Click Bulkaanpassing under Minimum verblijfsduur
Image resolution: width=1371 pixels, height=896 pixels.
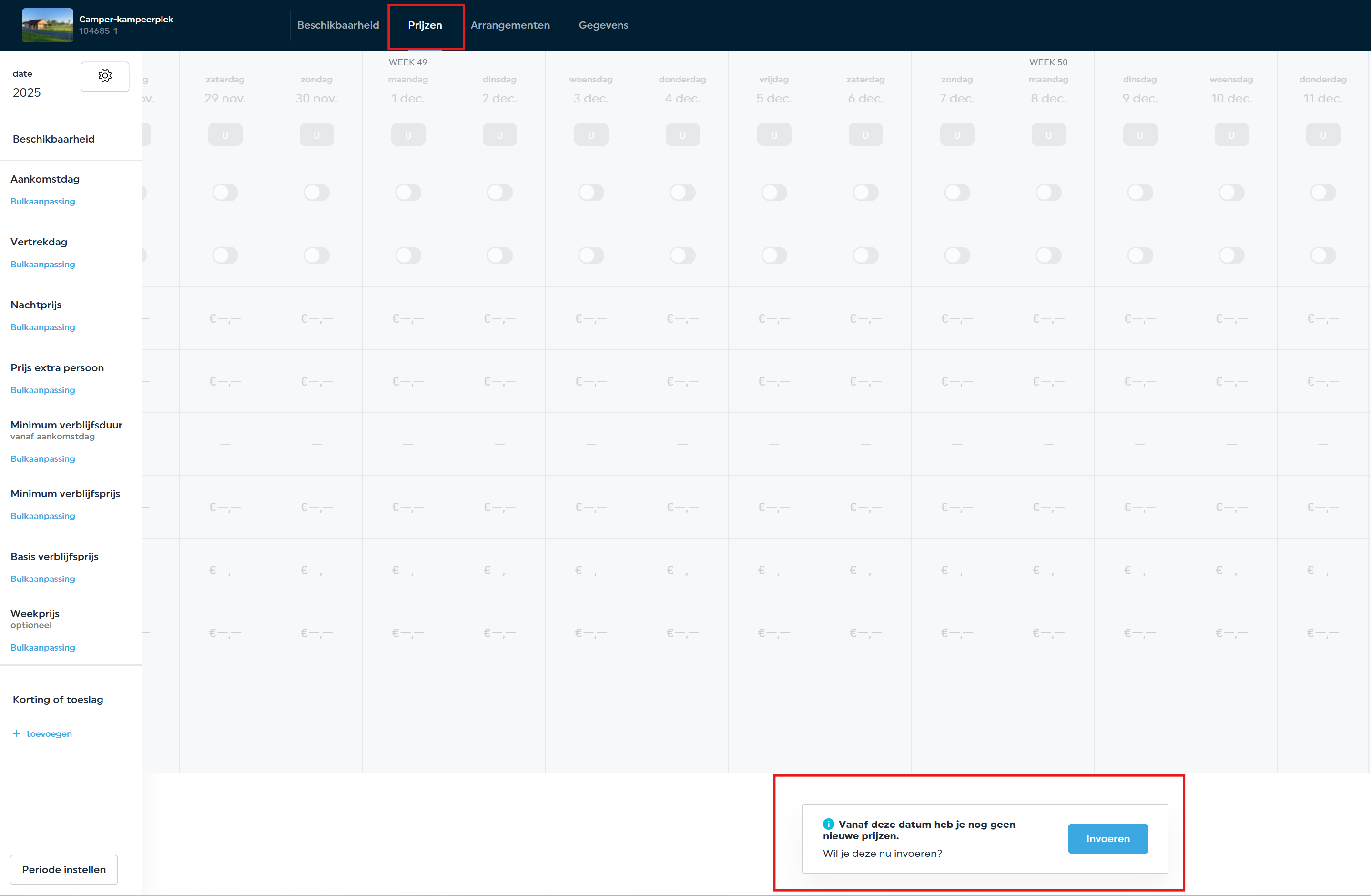pos(42,458)
